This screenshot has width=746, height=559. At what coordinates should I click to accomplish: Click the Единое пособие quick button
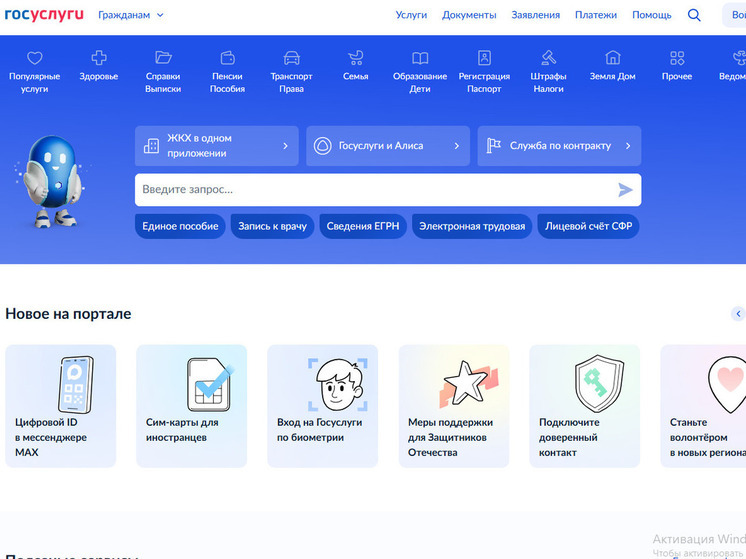tap(180, 226)
